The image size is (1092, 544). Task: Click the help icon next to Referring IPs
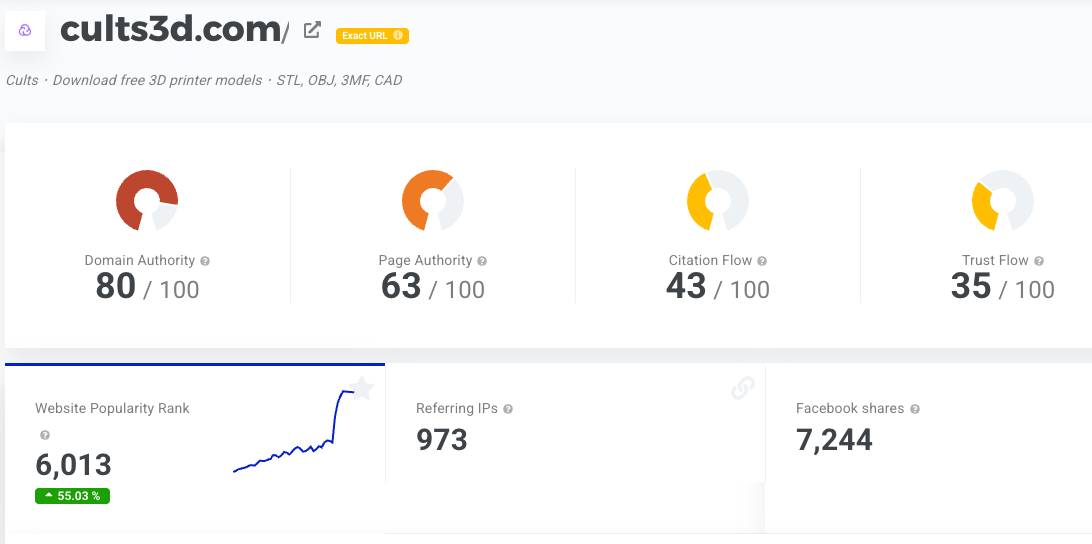click(x=508, y=409)
